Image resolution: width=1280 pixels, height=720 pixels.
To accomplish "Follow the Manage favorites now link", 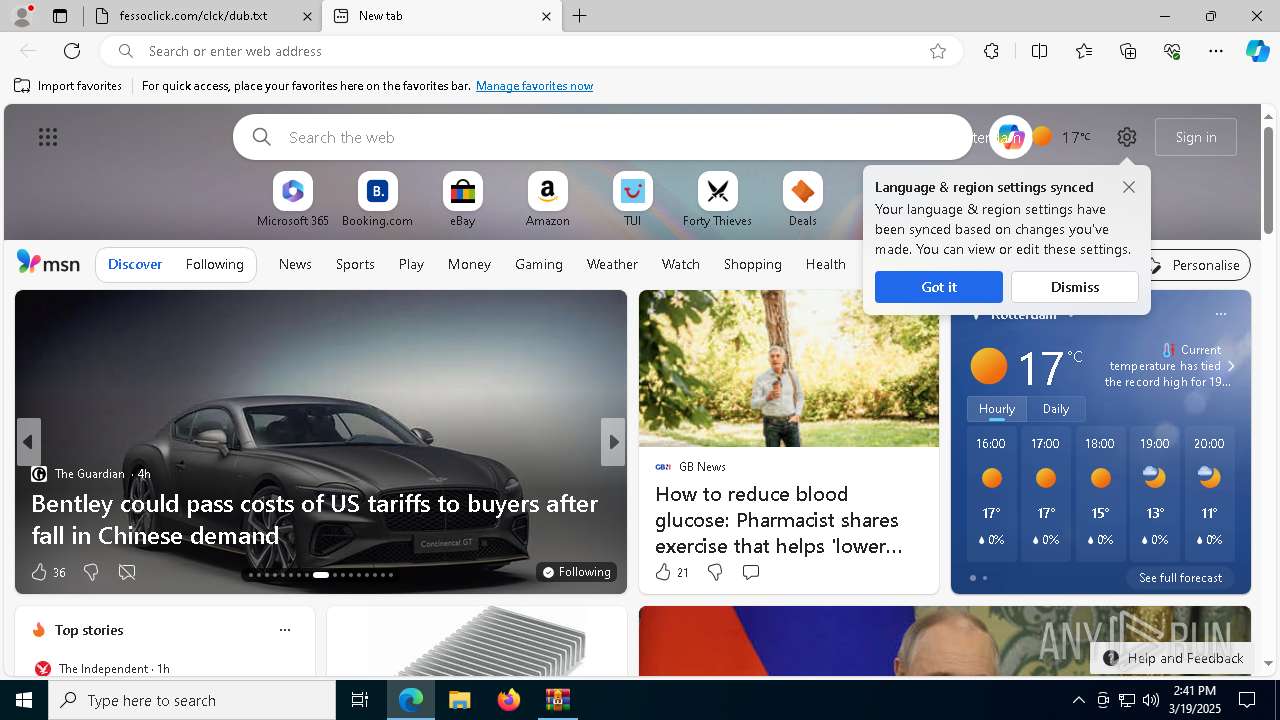I will (x=534, y=86).
